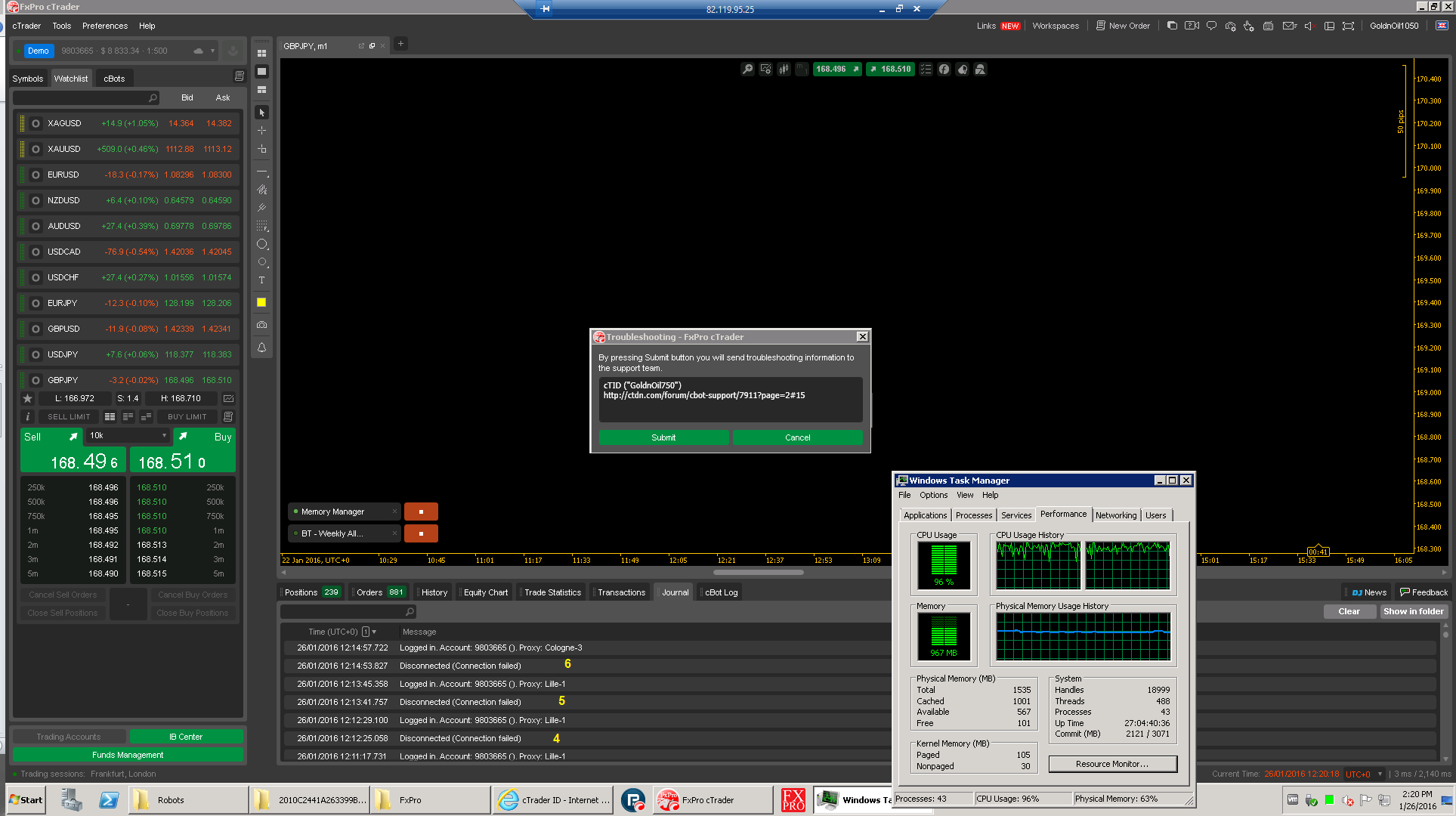Open the email settings envelope icon
The width and height of the screenshot is (1456, 816).
click(1289, 26)
